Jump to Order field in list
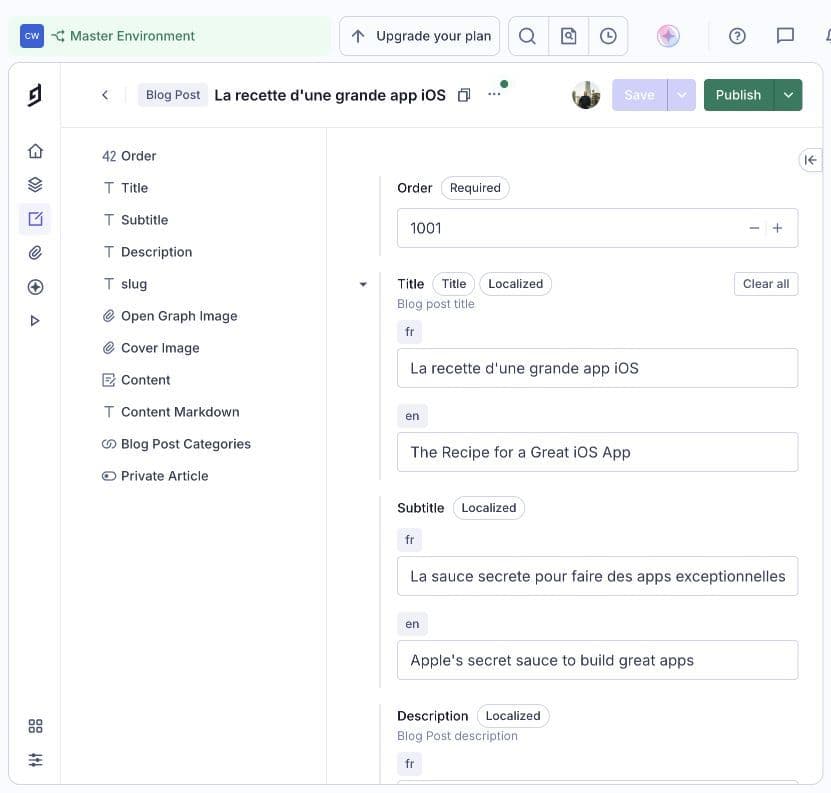The width and height of the screenshot is (831, 793). tap(129, 156)
